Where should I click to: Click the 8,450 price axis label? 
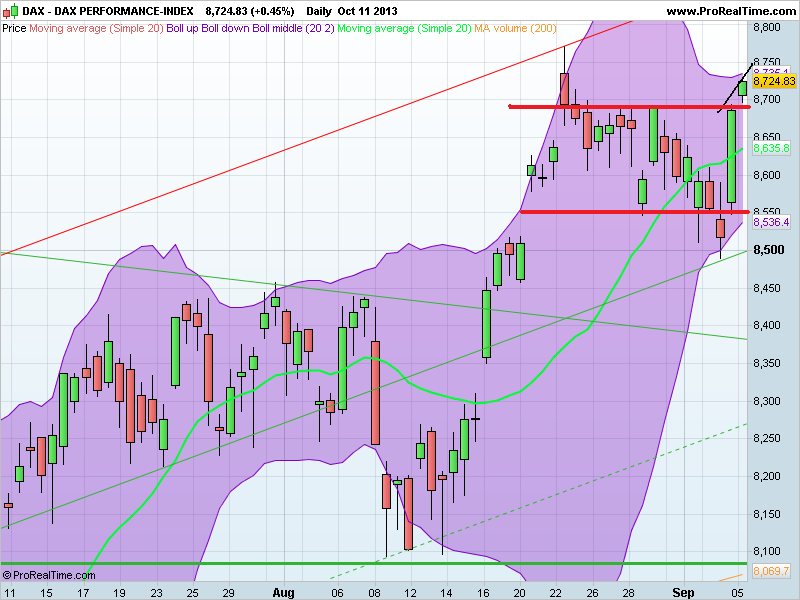pyautogui.click(x=767, y=288)
